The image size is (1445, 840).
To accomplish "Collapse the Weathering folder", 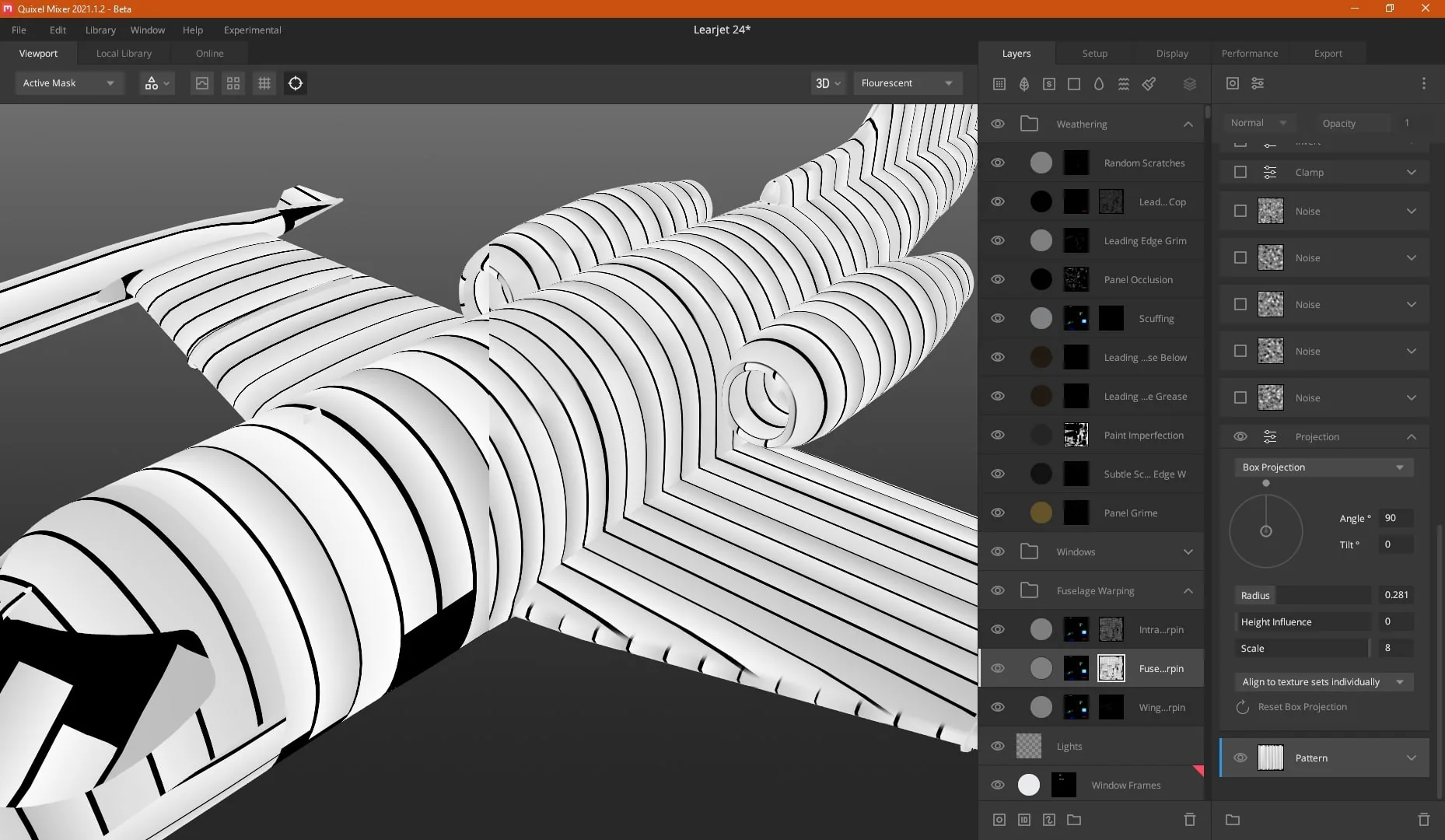I will [x=1188, y=124].
